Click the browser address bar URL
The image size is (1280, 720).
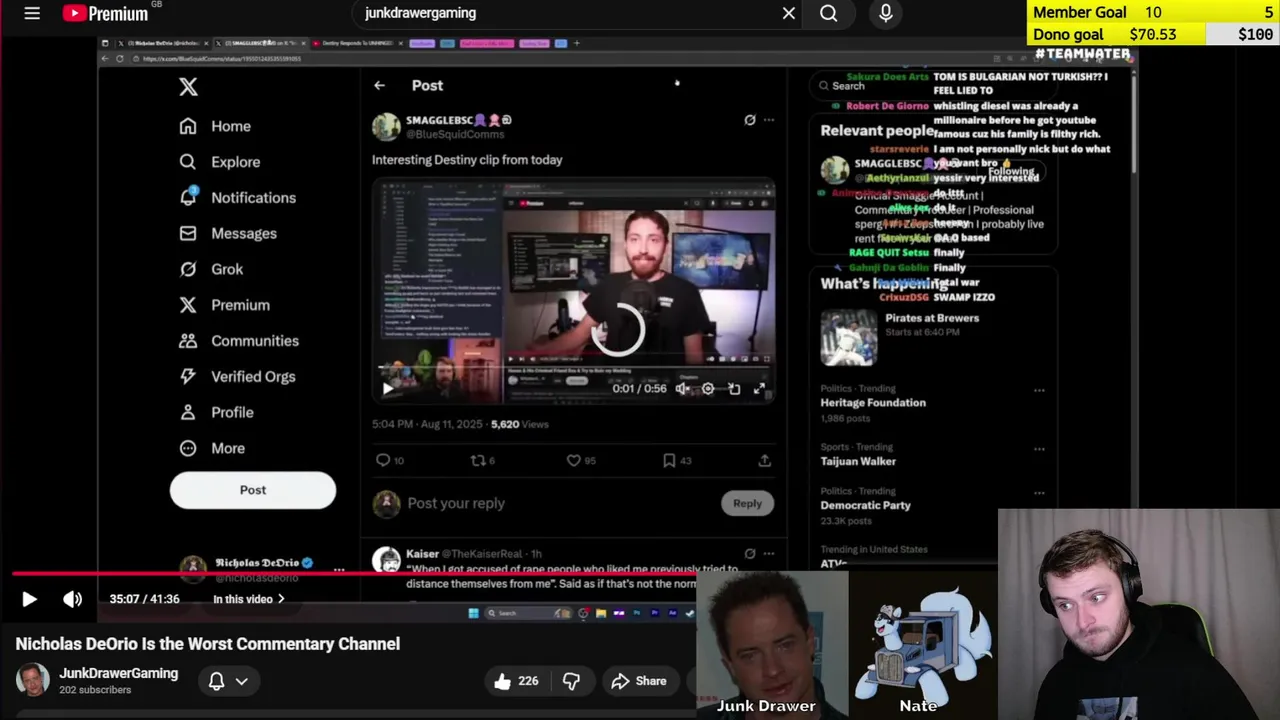tap(220, 59)
